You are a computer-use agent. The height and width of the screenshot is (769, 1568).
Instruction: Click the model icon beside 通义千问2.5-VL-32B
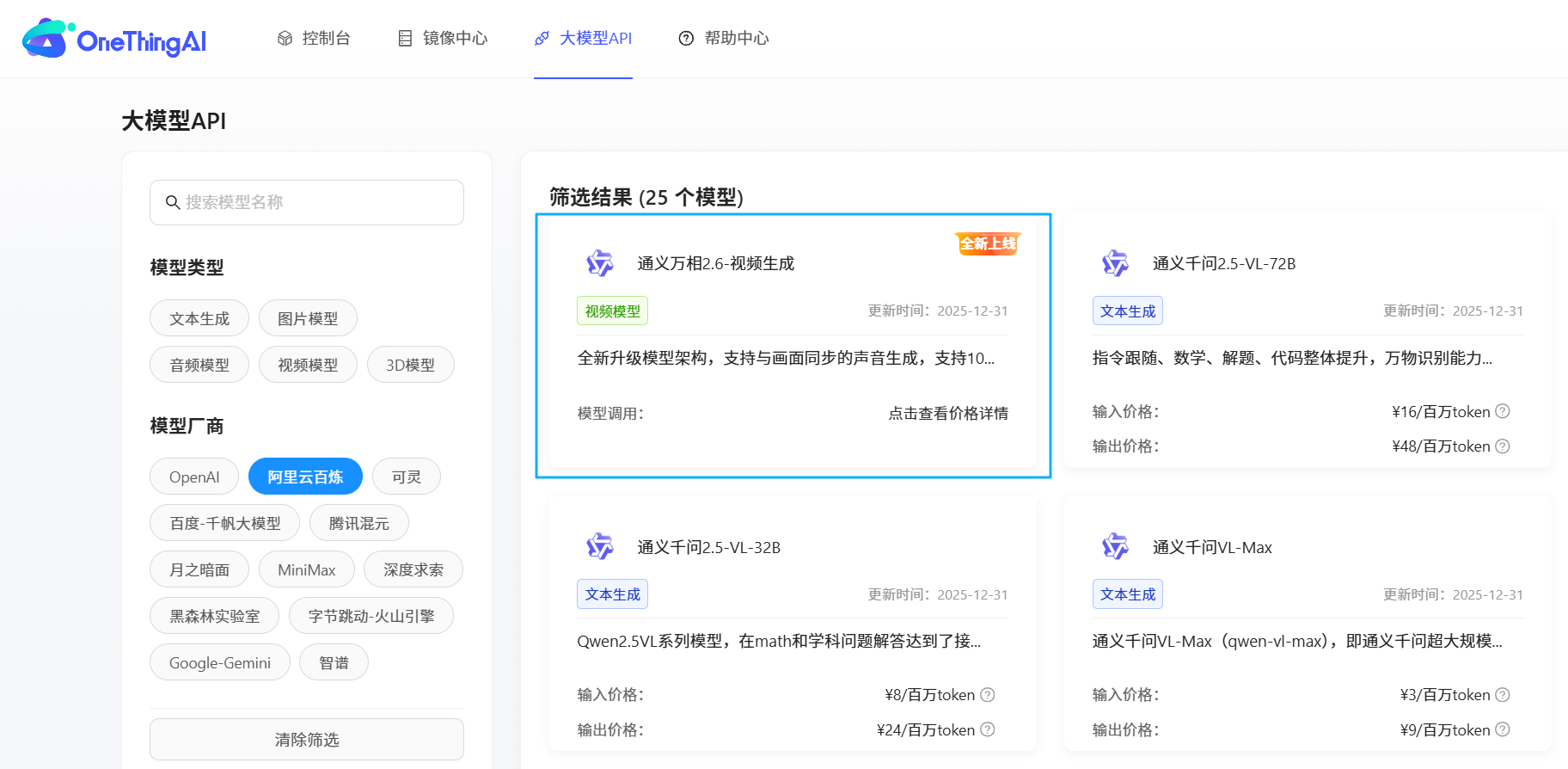click(x=599, y=547)
